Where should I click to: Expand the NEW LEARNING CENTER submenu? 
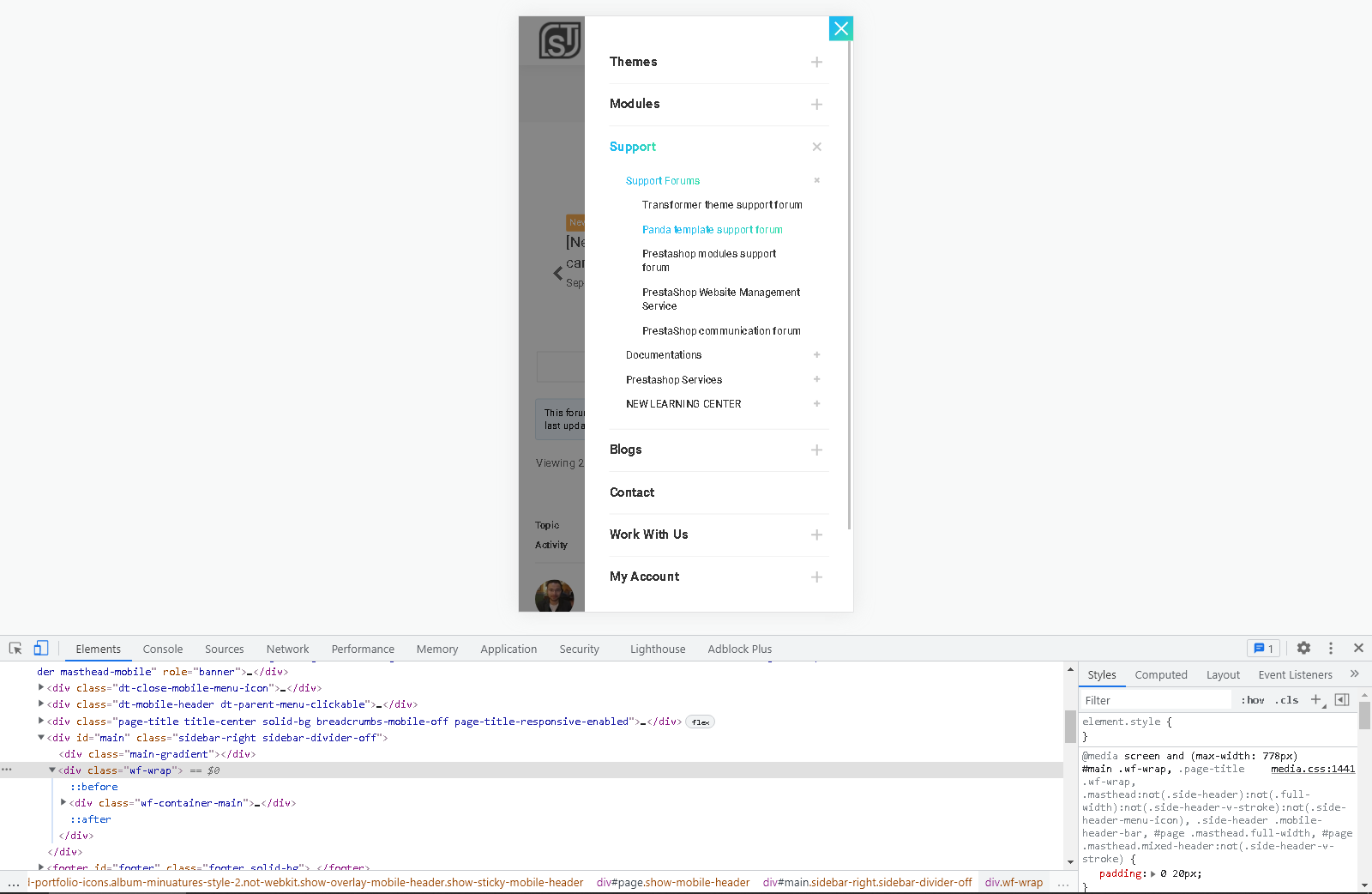pos(817,403)
